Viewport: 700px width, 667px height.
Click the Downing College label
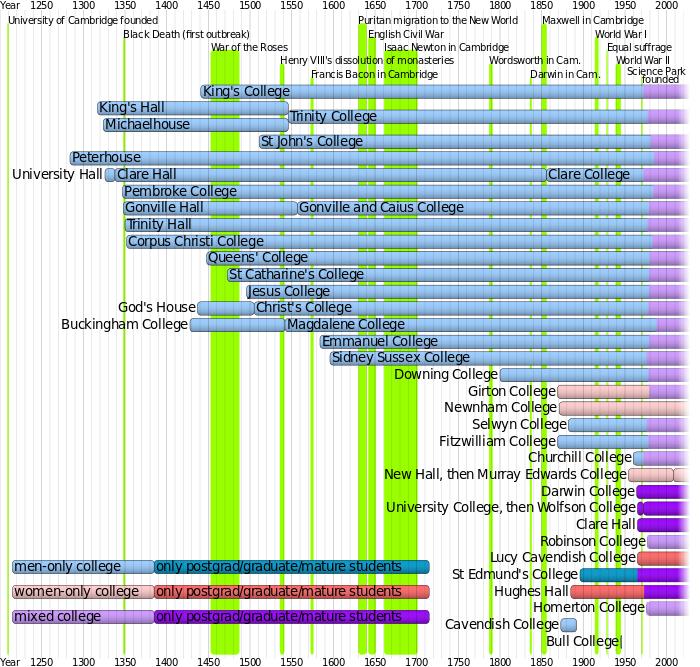tap(446, 375)
